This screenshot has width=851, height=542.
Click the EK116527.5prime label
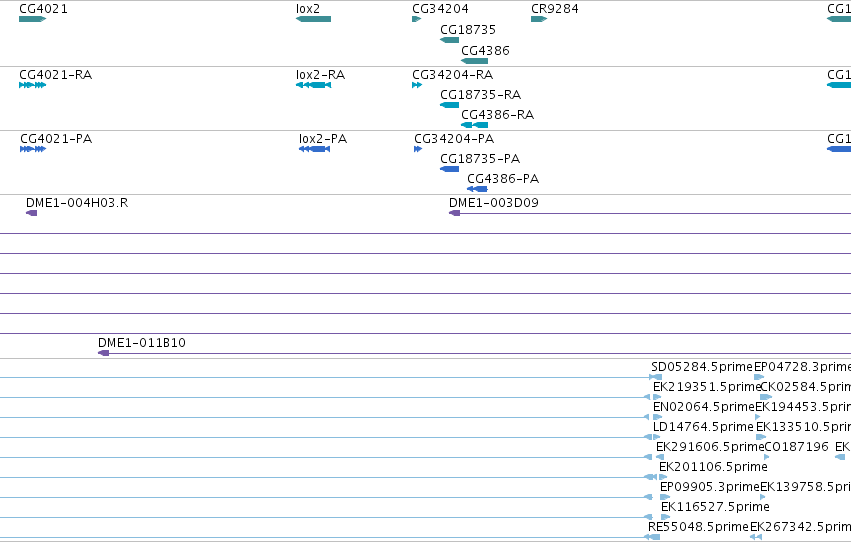[715, 507]
